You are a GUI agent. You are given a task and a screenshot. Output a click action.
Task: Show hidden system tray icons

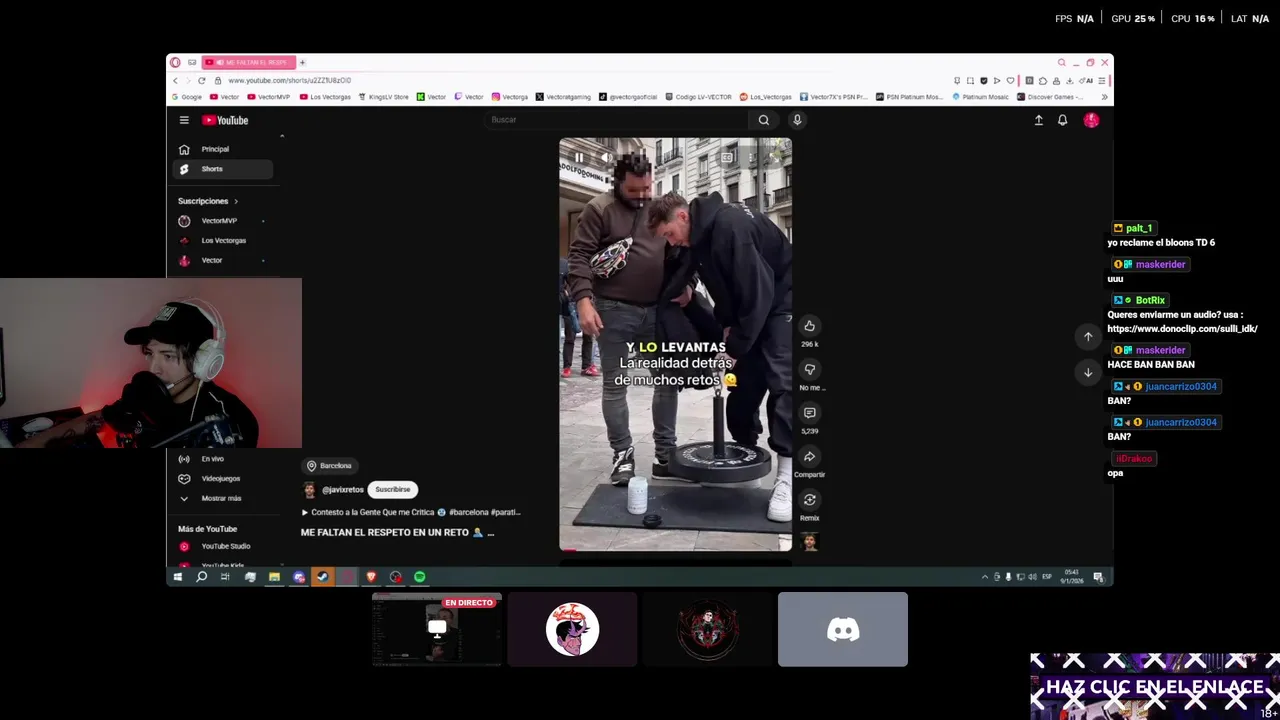[984, 577]
